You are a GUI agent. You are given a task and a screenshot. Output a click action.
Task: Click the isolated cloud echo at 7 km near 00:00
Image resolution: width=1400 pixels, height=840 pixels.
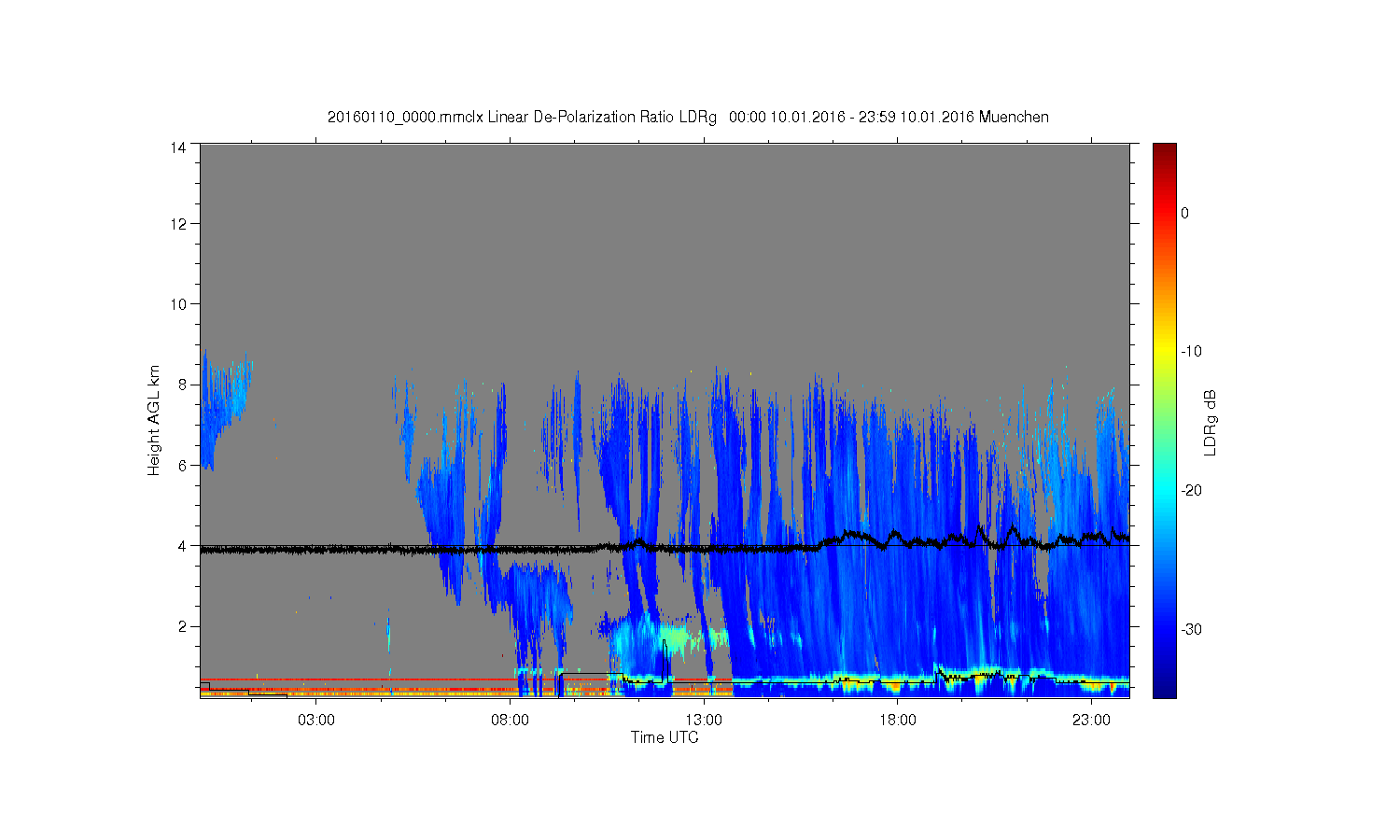pyautogui.click(x=222, y=411)
